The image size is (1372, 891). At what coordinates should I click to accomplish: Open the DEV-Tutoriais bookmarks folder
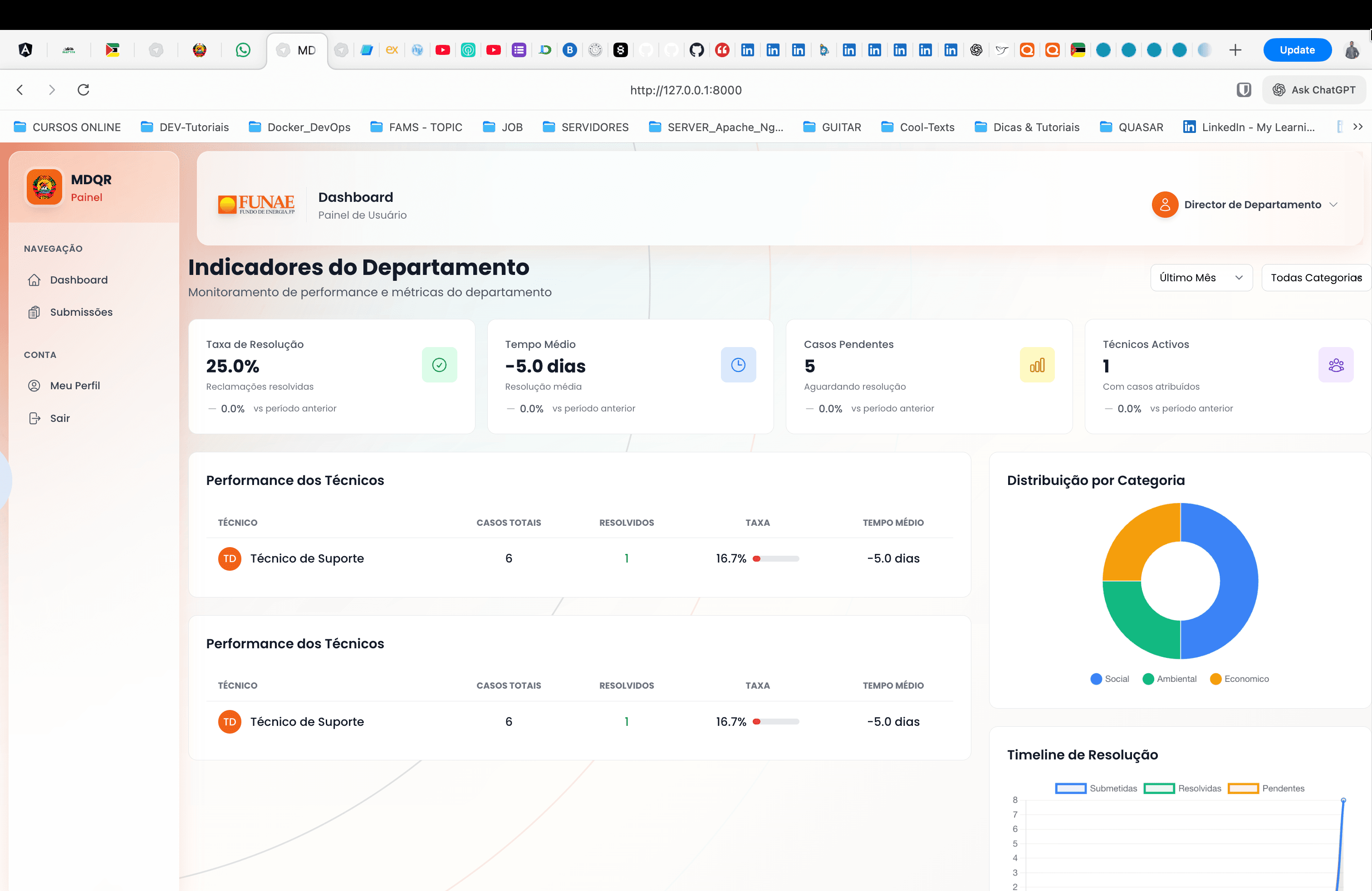185,127
